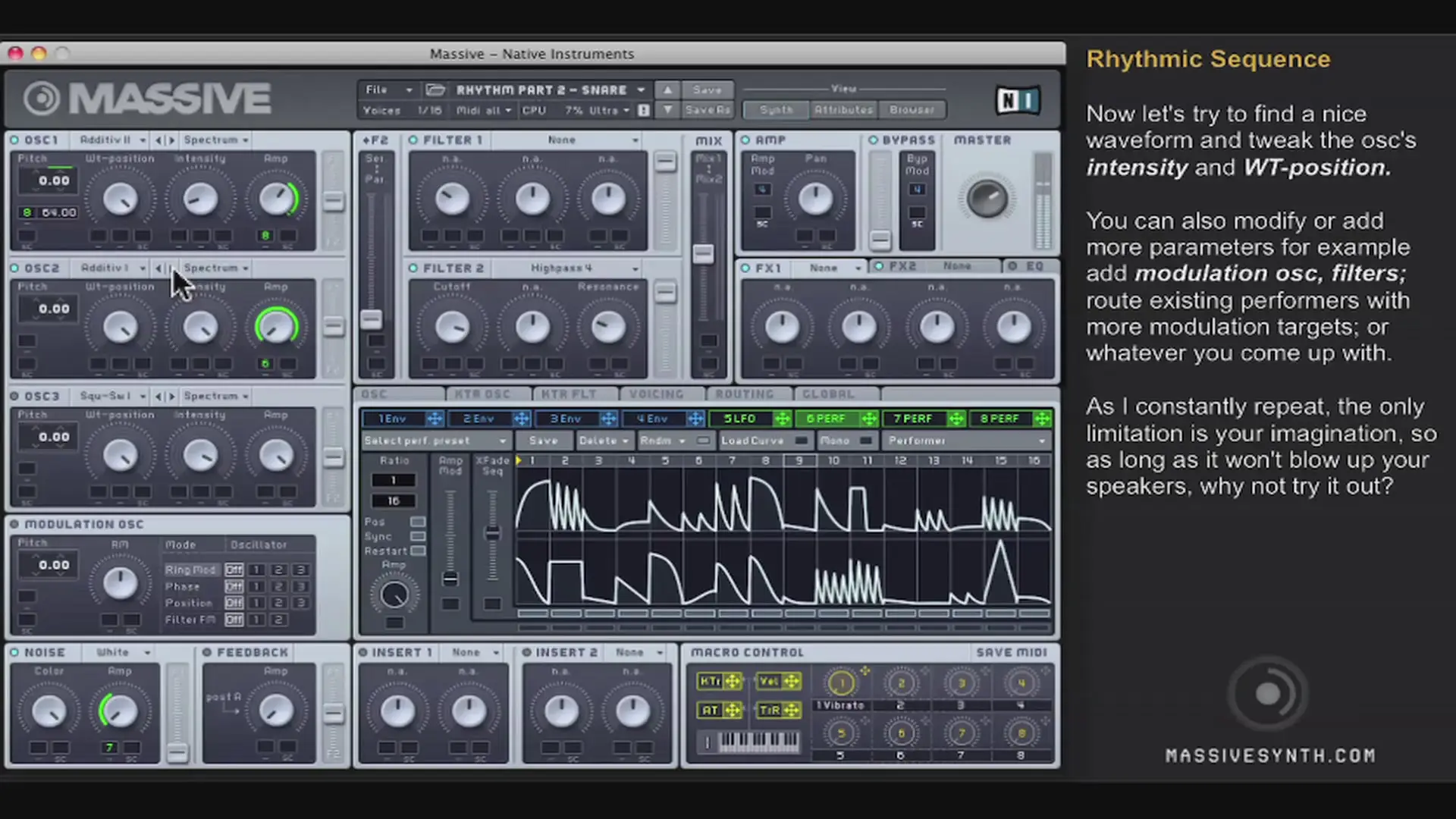Image resolution: width=1456 pixels, height=819 pixels.
Task: Click the NI Native Instruments logo
Action: click(x=1017, y=100)
